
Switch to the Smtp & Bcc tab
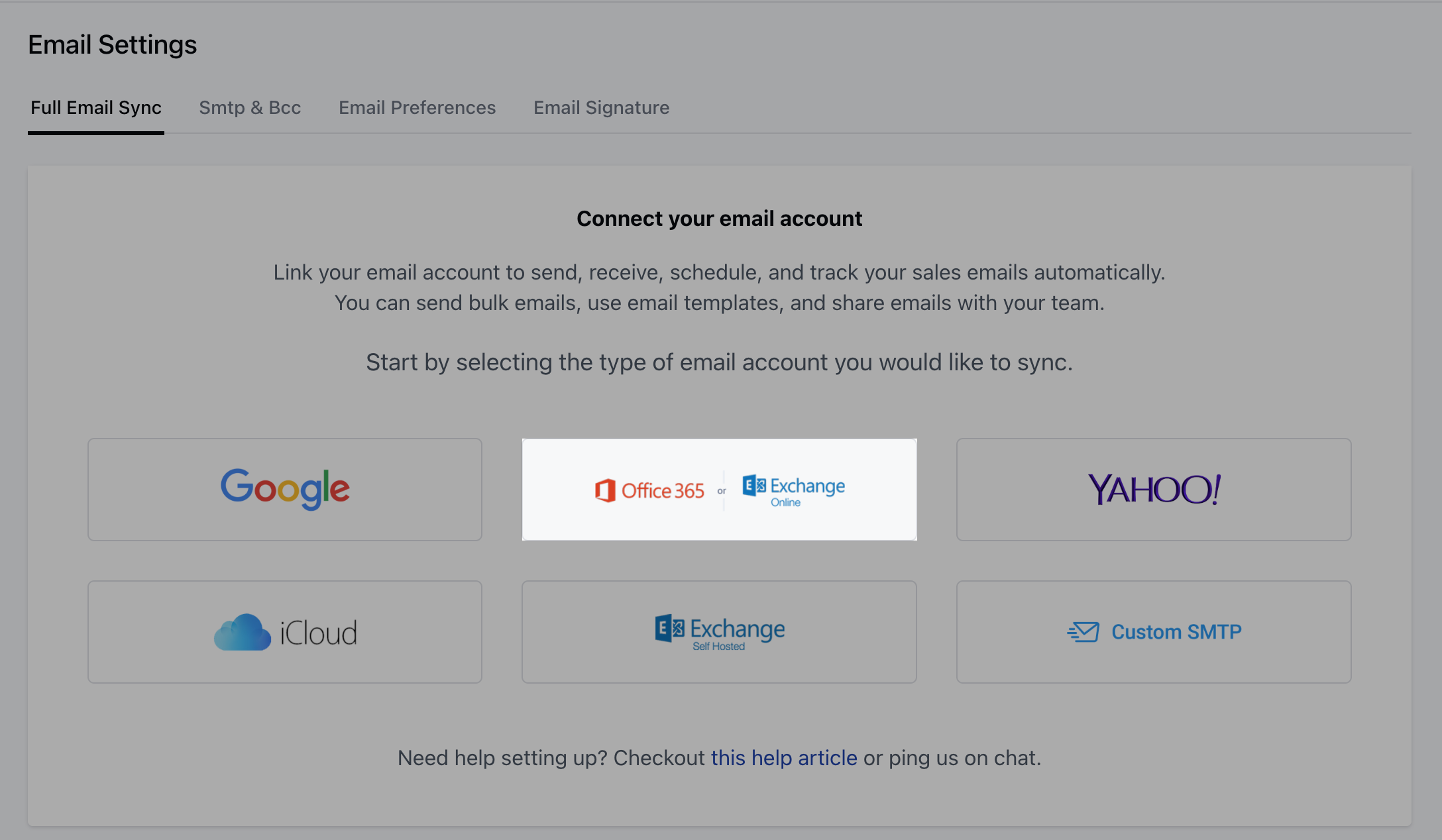click(250, 107)
